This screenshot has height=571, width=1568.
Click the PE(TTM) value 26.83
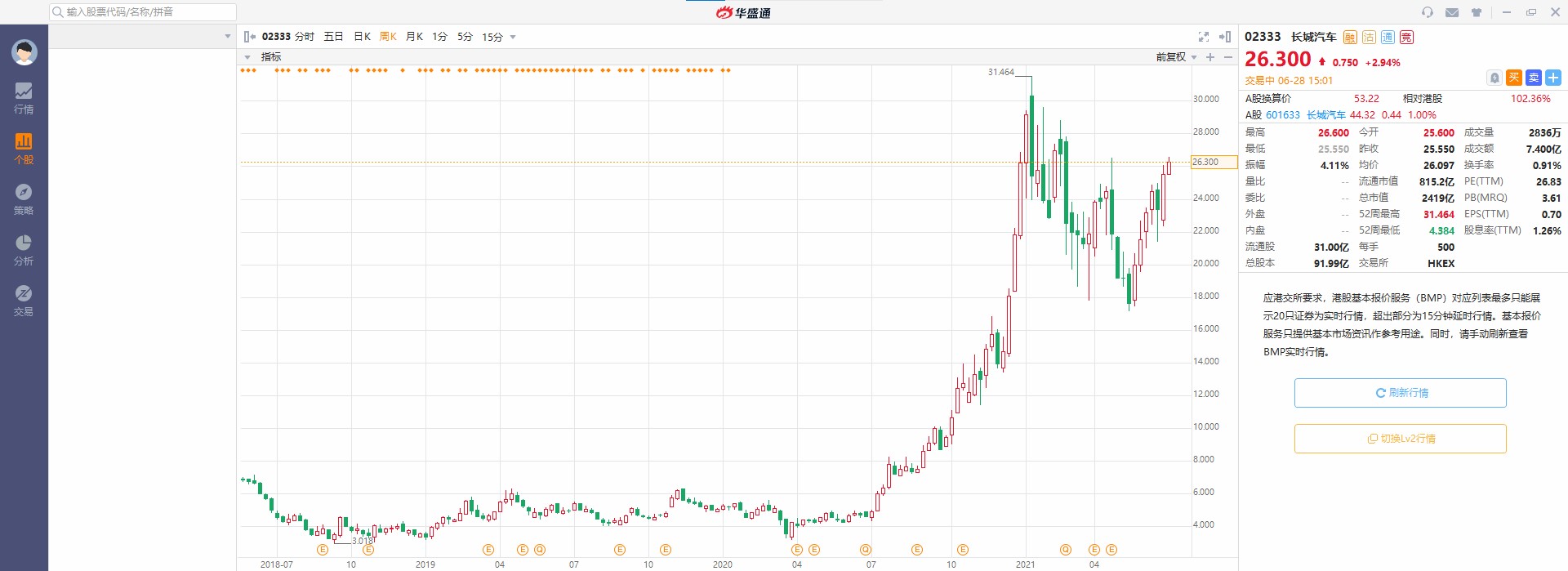pos(1548,182)
